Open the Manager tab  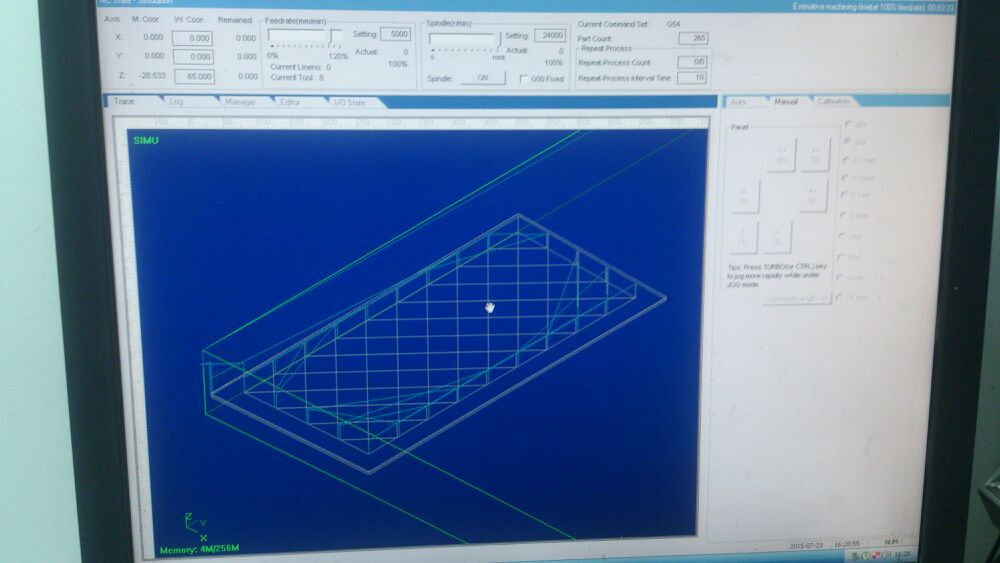click(x=240, y=102)
